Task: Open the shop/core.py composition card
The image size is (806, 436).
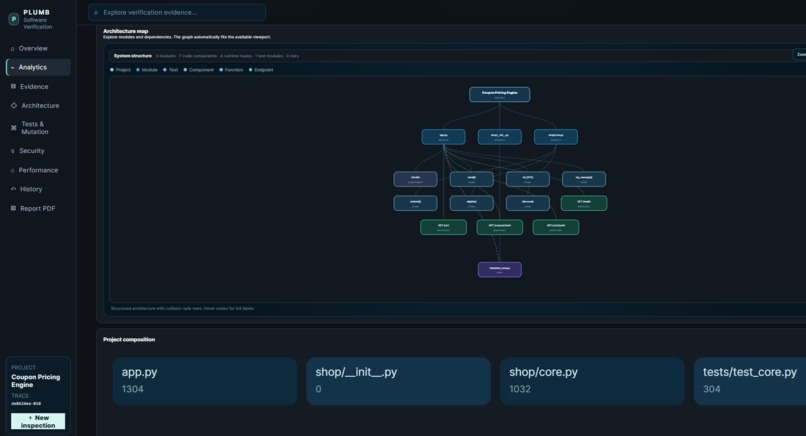Action: click(x=592, y=382)
